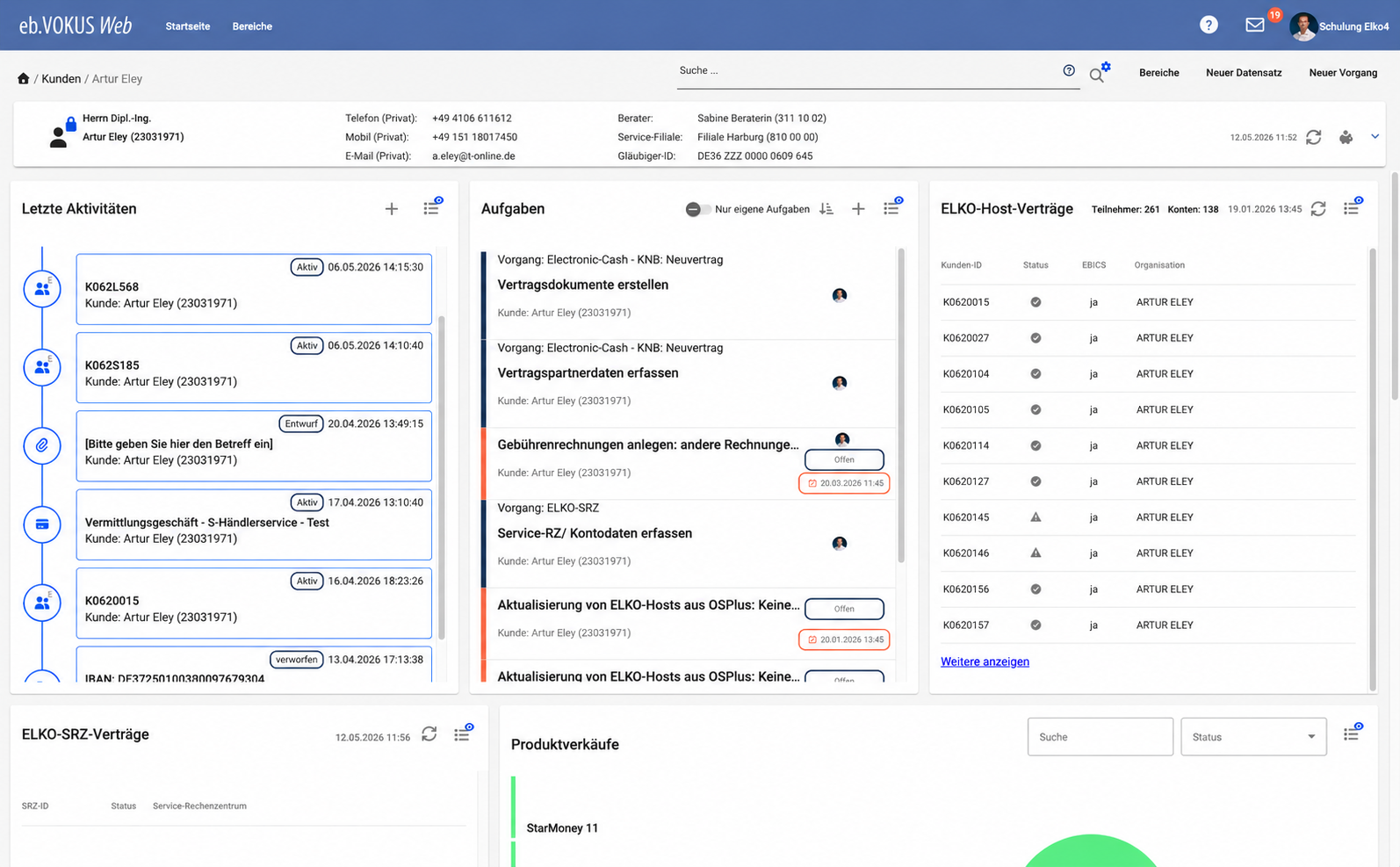Screen dimensions: 1400x867
Task: Open task Vertragspartnerdaten erfassen
Action: pos(588,373)
